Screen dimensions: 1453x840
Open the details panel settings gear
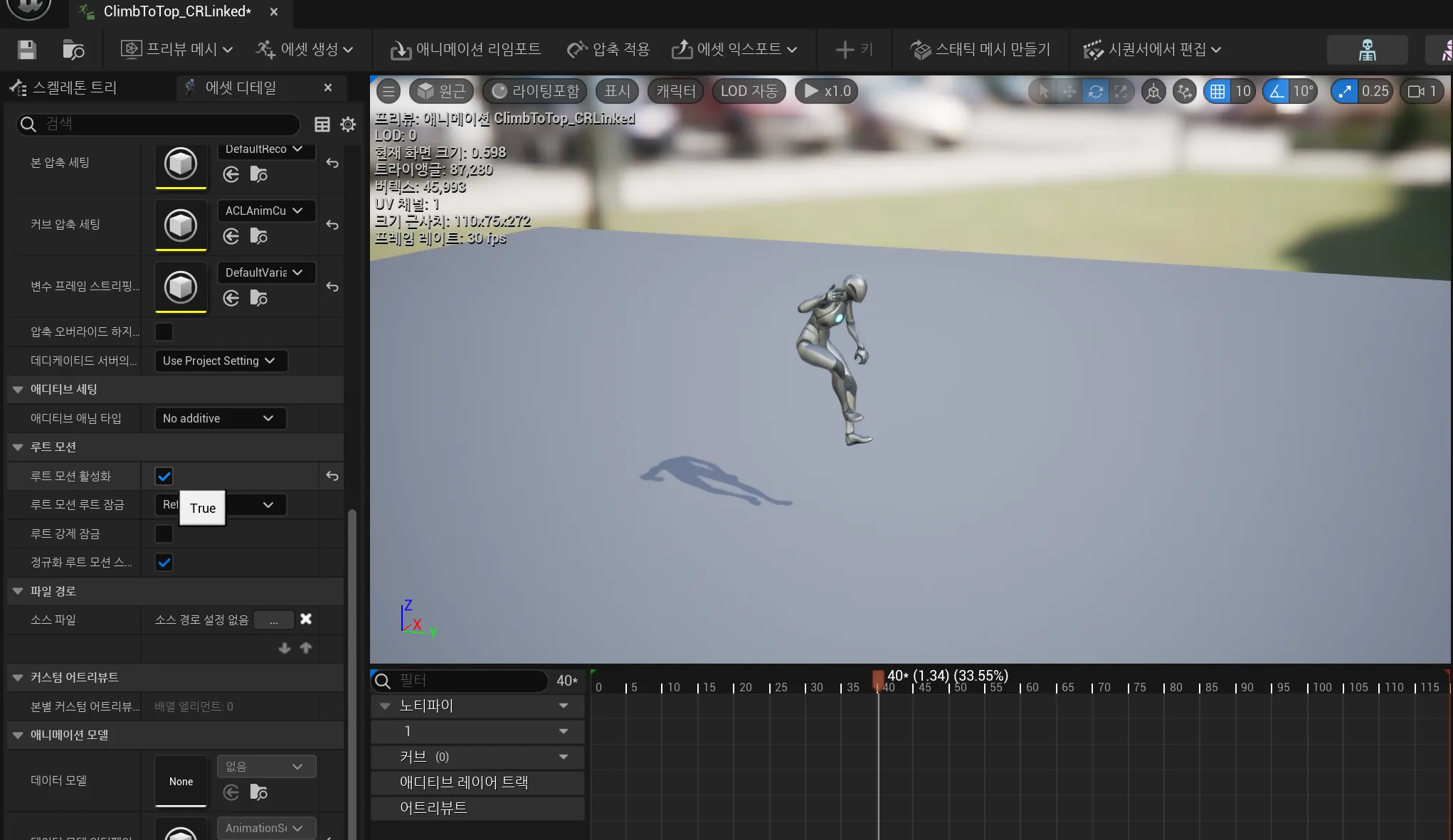(348, 124)
